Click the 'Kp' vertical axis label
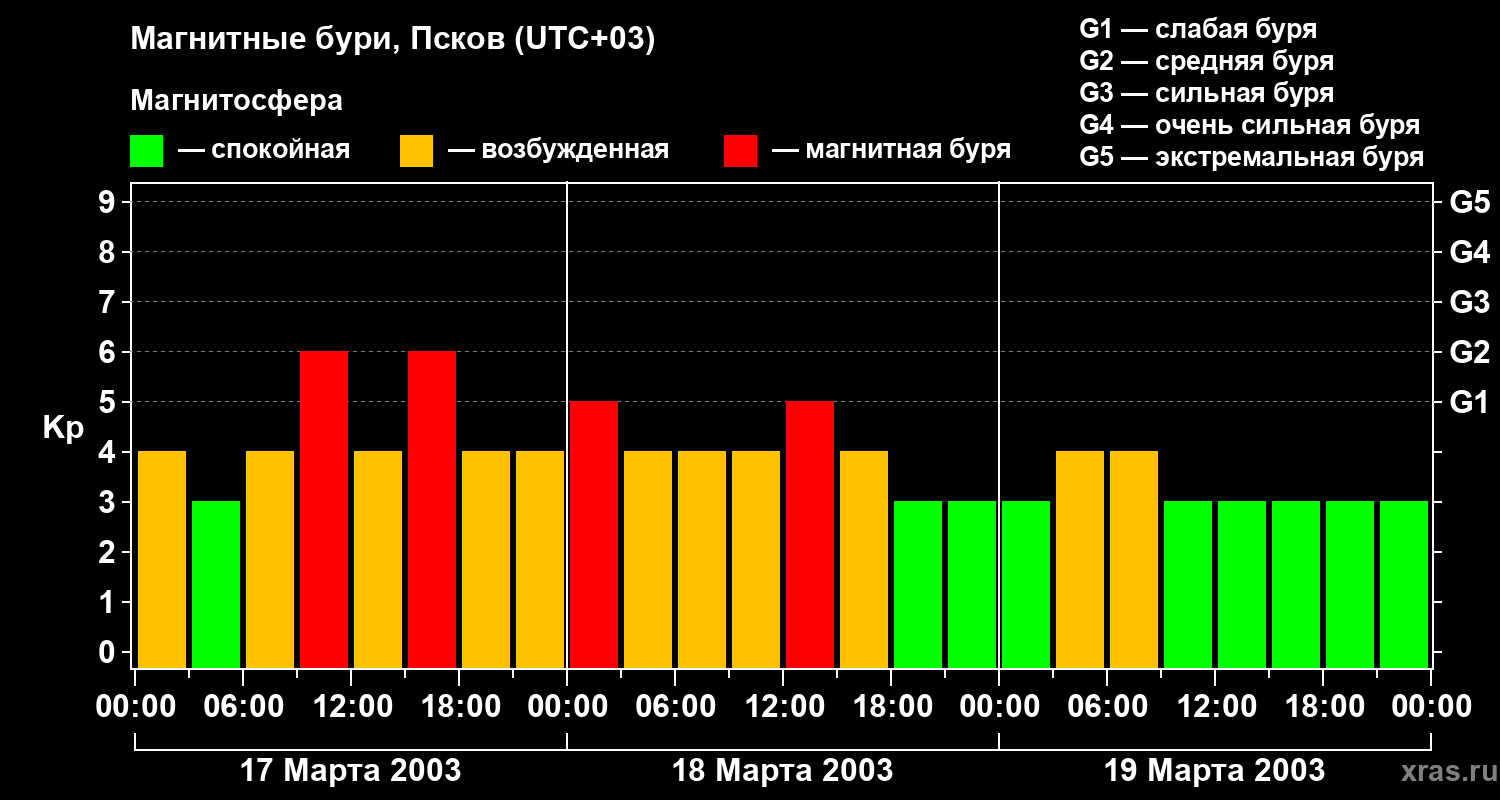This screenshot has width=1500, height=800. coord(63,429)
